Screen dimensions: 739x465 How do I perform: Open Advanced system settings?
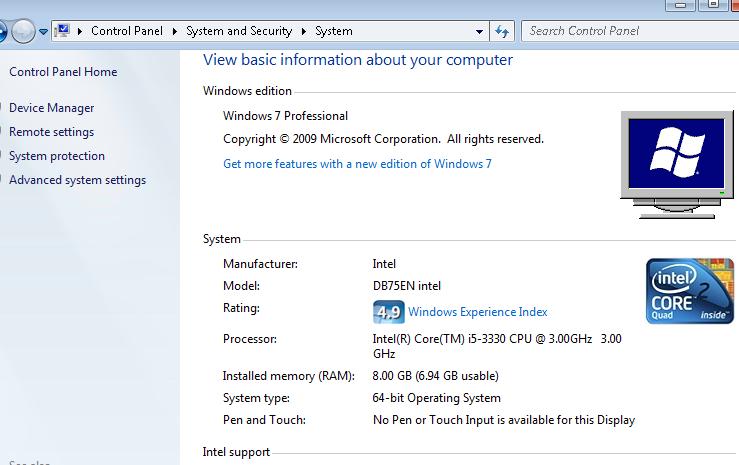(x=77, y=180)
